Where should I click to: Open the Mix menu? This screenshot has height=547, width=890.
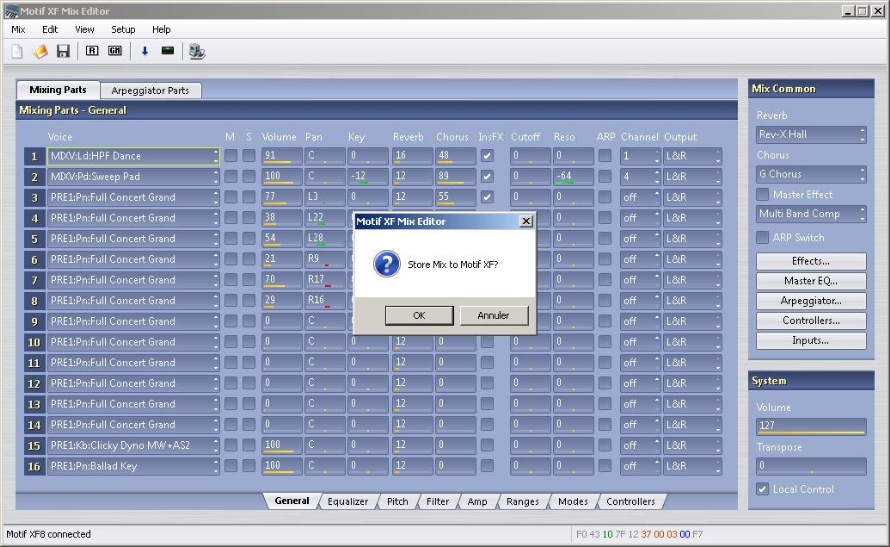[x=18, y=30]
